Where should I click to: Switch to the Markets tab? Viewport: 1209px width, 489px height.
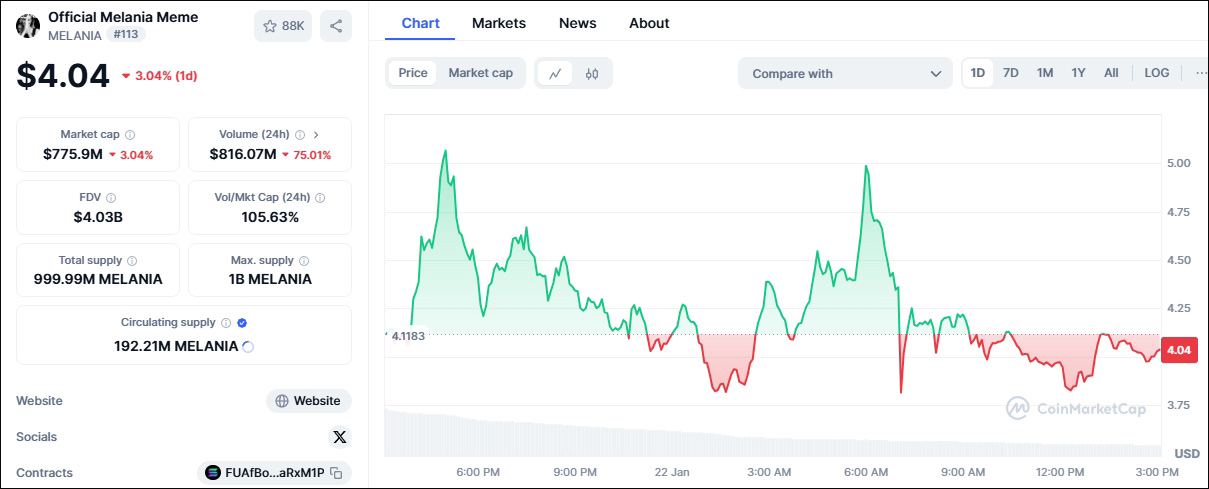point(499,23)
